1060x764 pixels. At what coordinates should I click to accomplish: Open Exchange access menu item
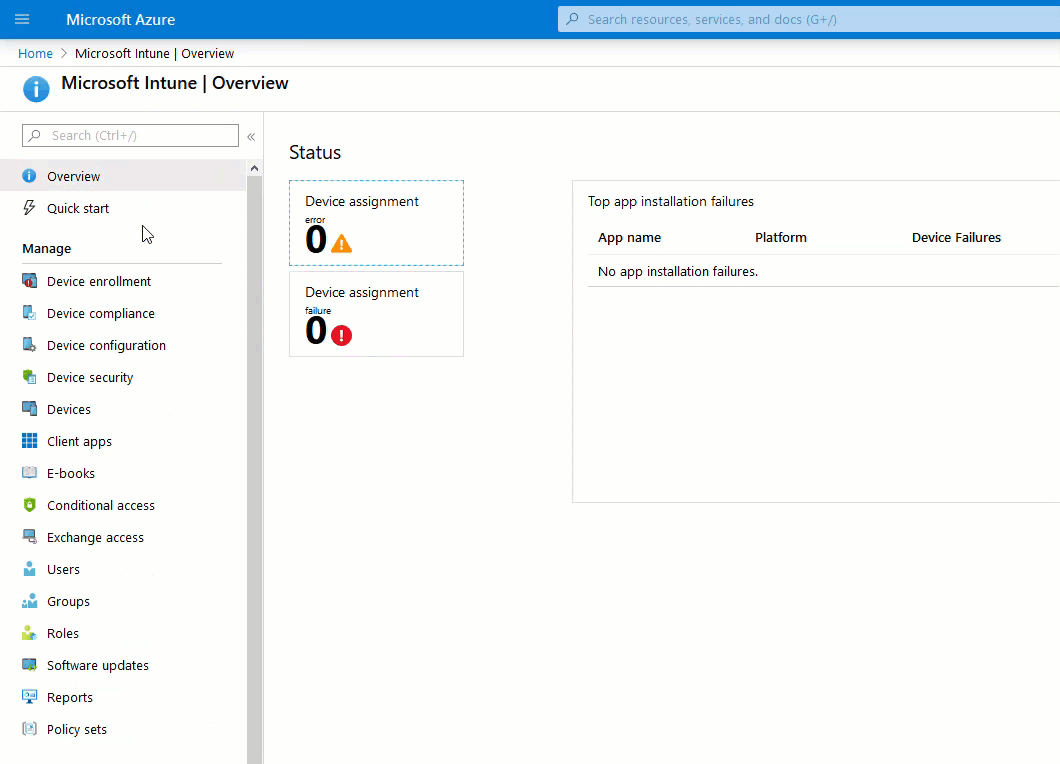click(123, 537)
